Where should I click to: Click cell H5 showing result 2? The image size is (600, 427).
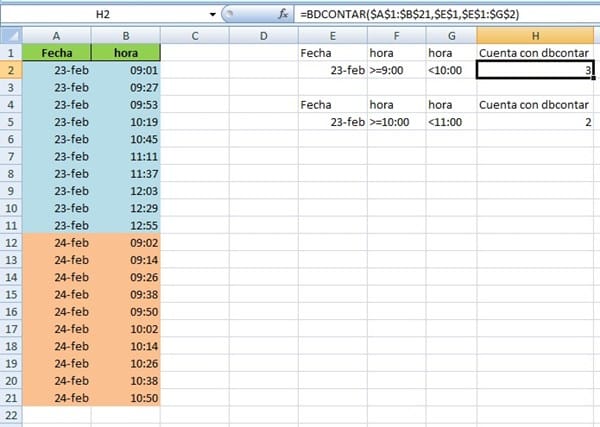(537, 121)
